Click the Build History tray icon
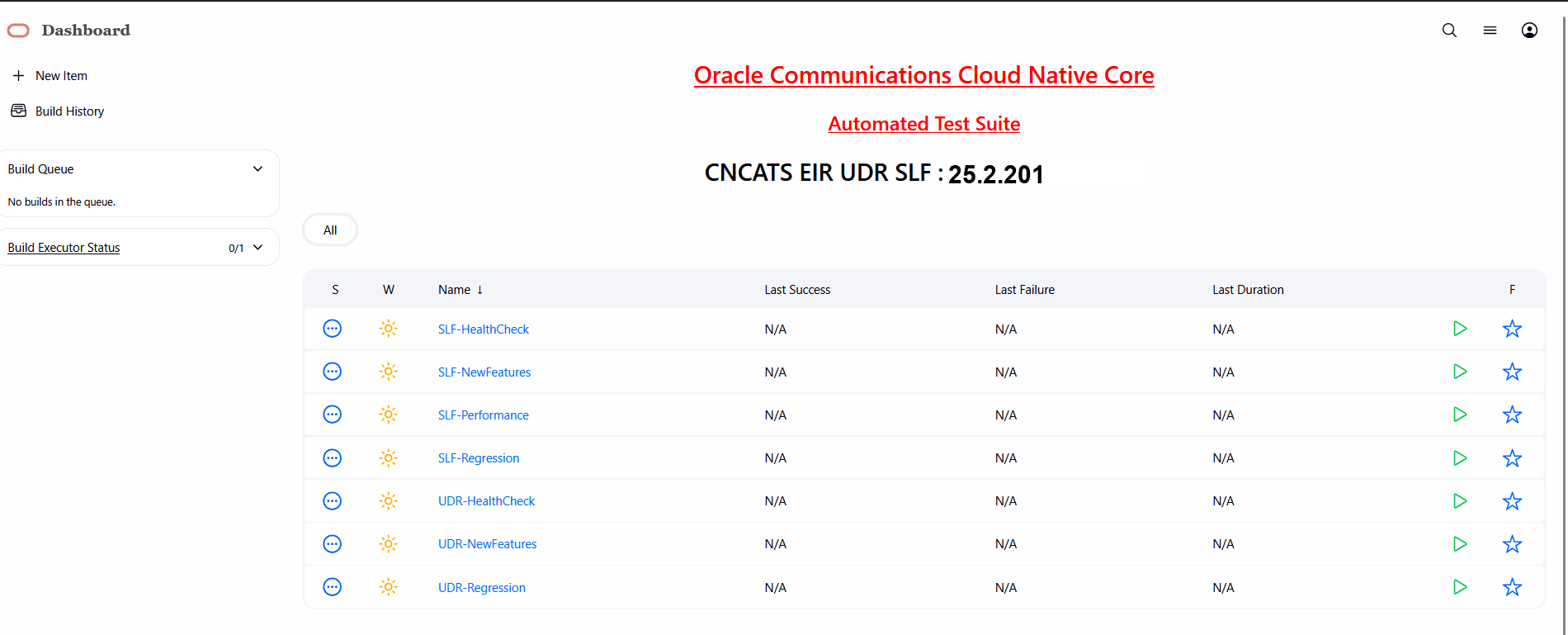The width and height of the screenshot is (1568, 635). coord(18,111)
